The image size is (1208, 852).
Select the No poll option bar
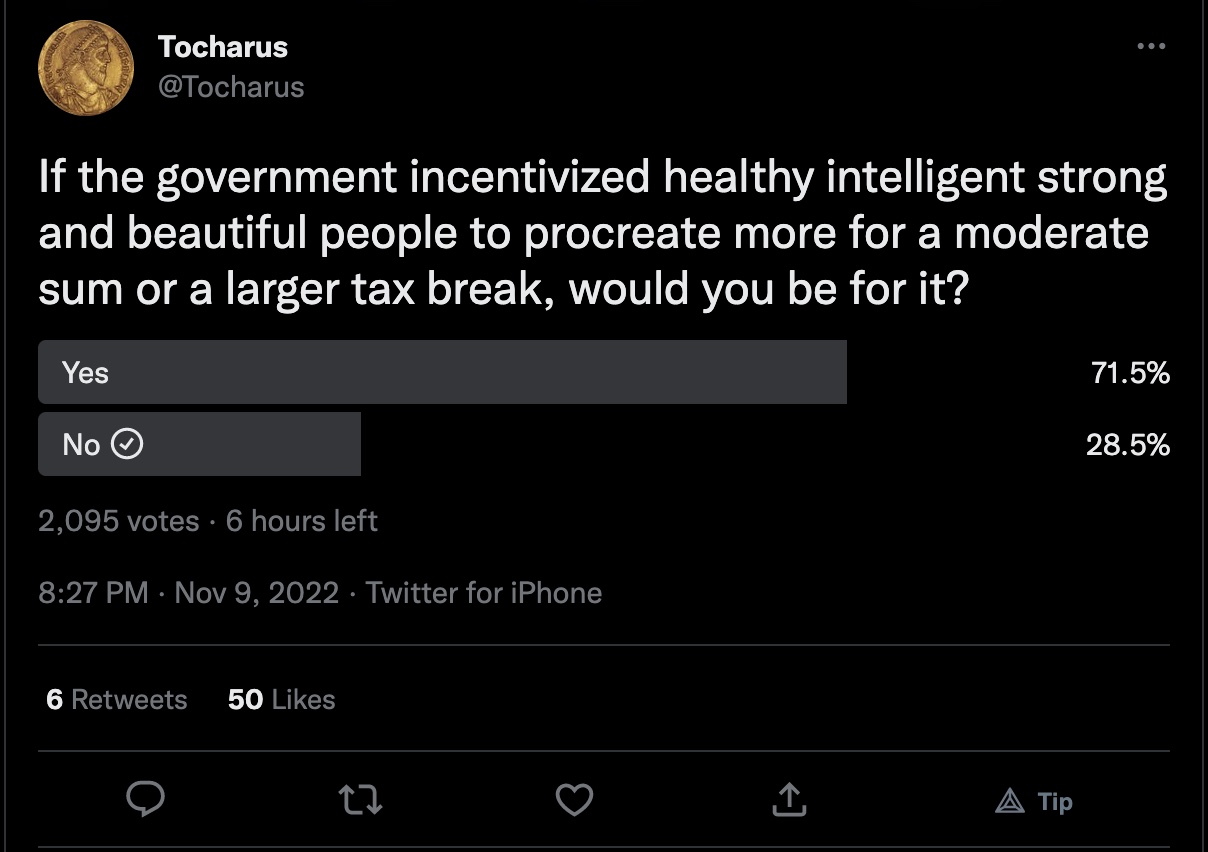(x=199, y=444)
